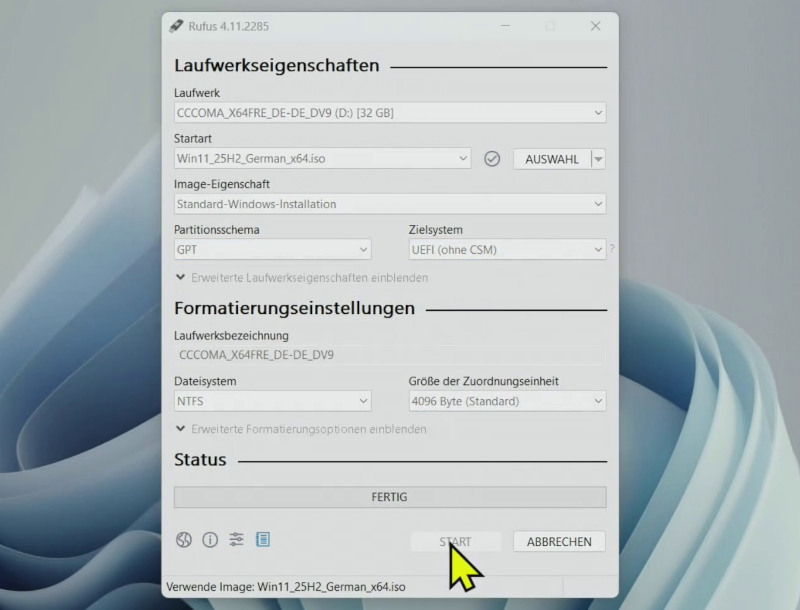
Task: Click the Rufus icon in the title bar
Action: pos(175,26)
